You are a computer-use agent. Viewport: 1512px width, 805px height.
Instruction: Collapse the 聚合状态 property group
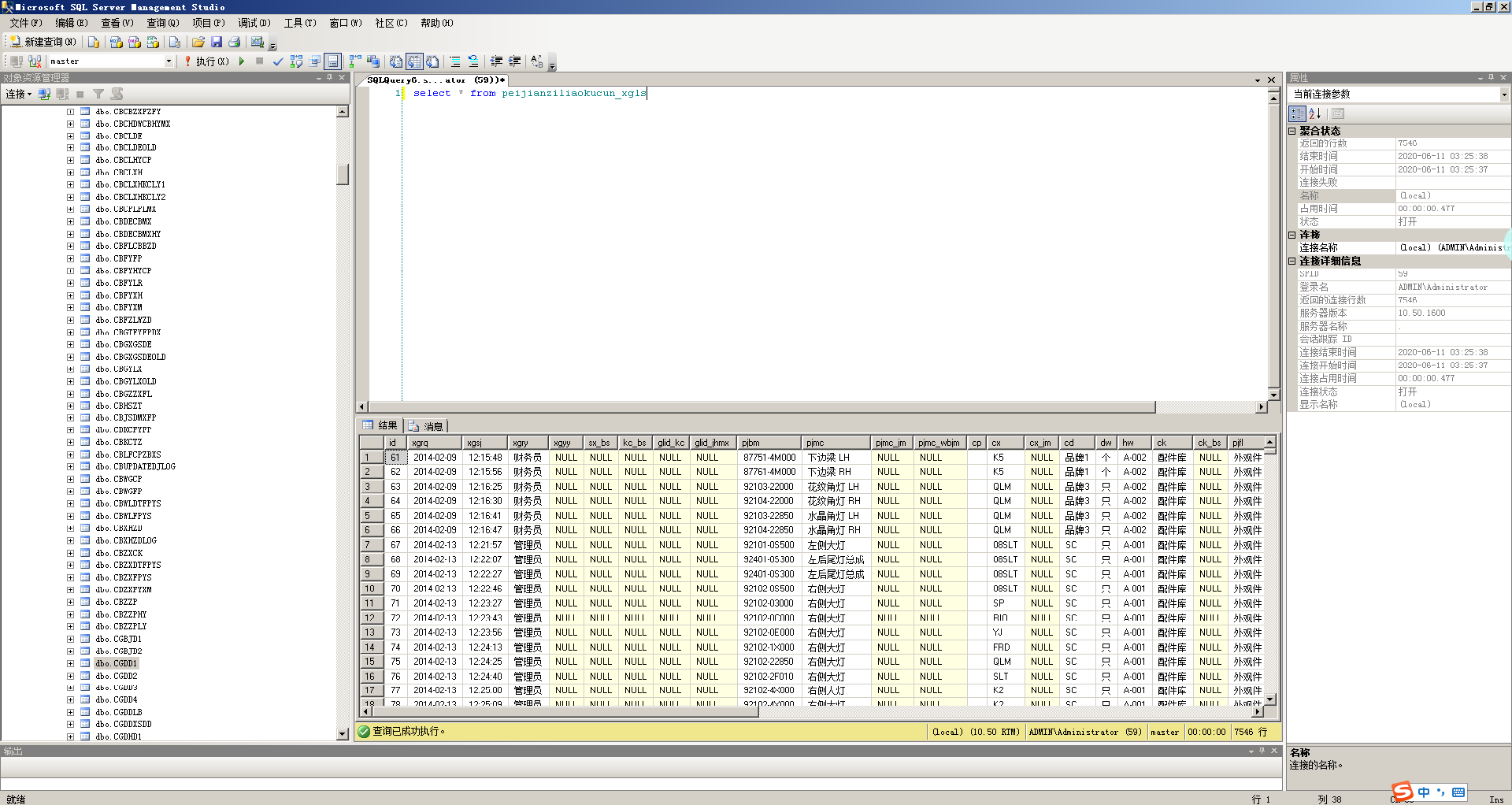[1292, 131]
